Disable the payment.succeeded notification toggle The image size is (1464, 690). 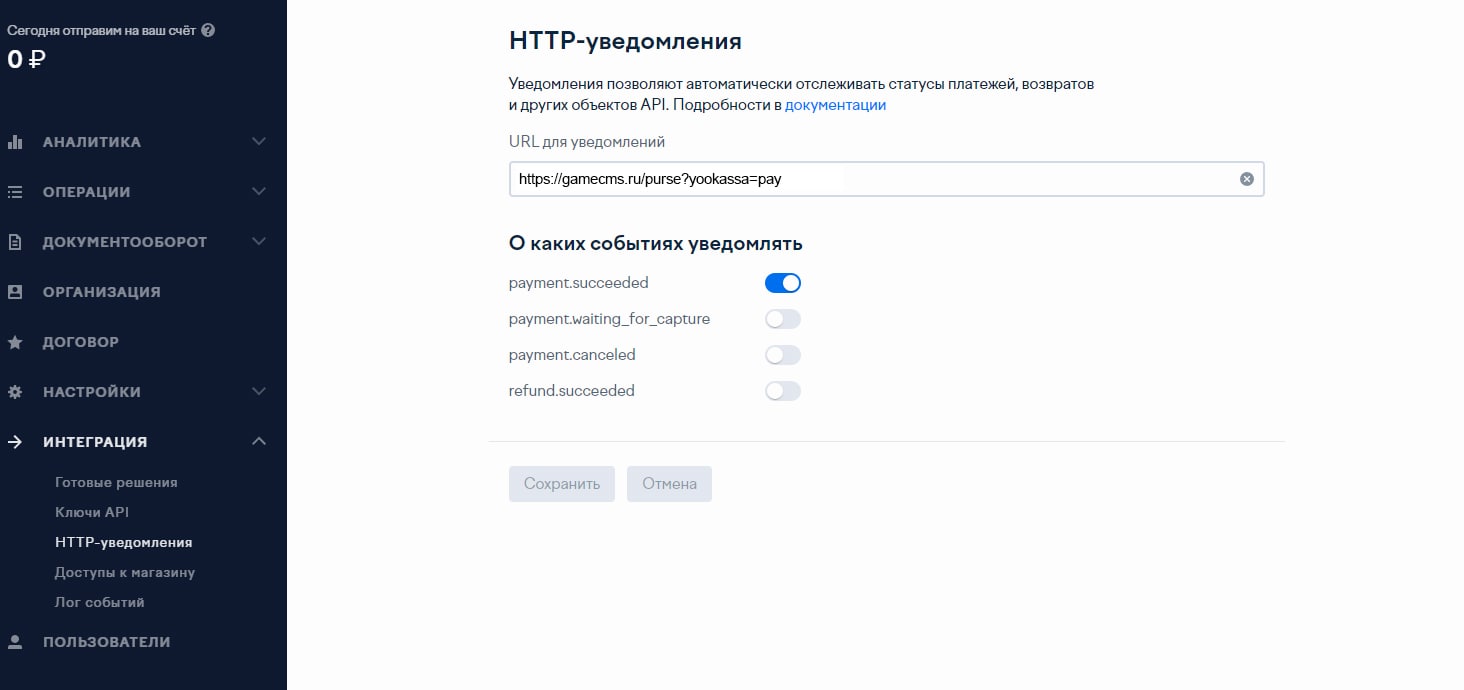[783, 283]
